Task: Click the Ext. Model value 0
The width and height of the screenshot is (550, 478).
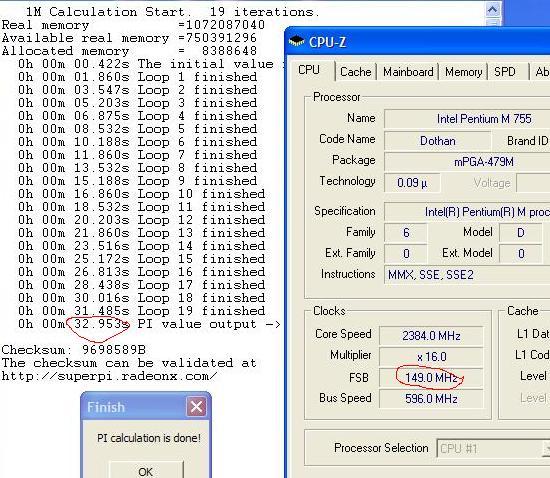Action: (521, 254)
